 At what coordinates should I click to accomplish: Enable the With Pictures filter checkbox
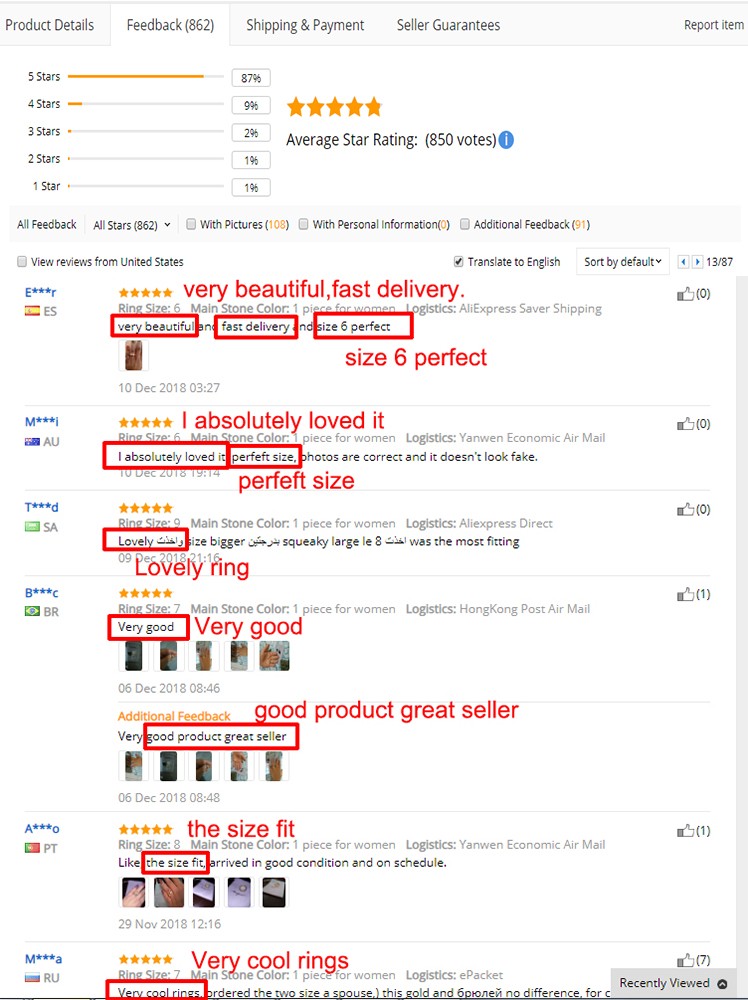point(191,224)
